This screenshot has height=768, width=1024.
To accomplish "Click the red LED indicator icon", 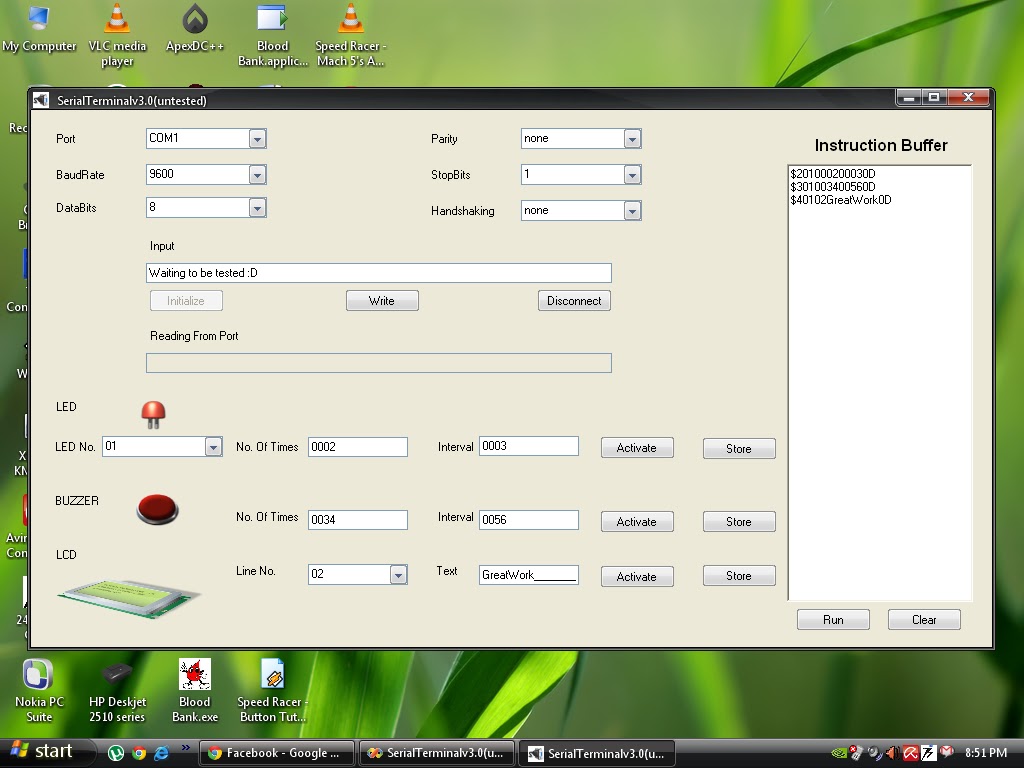I will tap(154, 411).
